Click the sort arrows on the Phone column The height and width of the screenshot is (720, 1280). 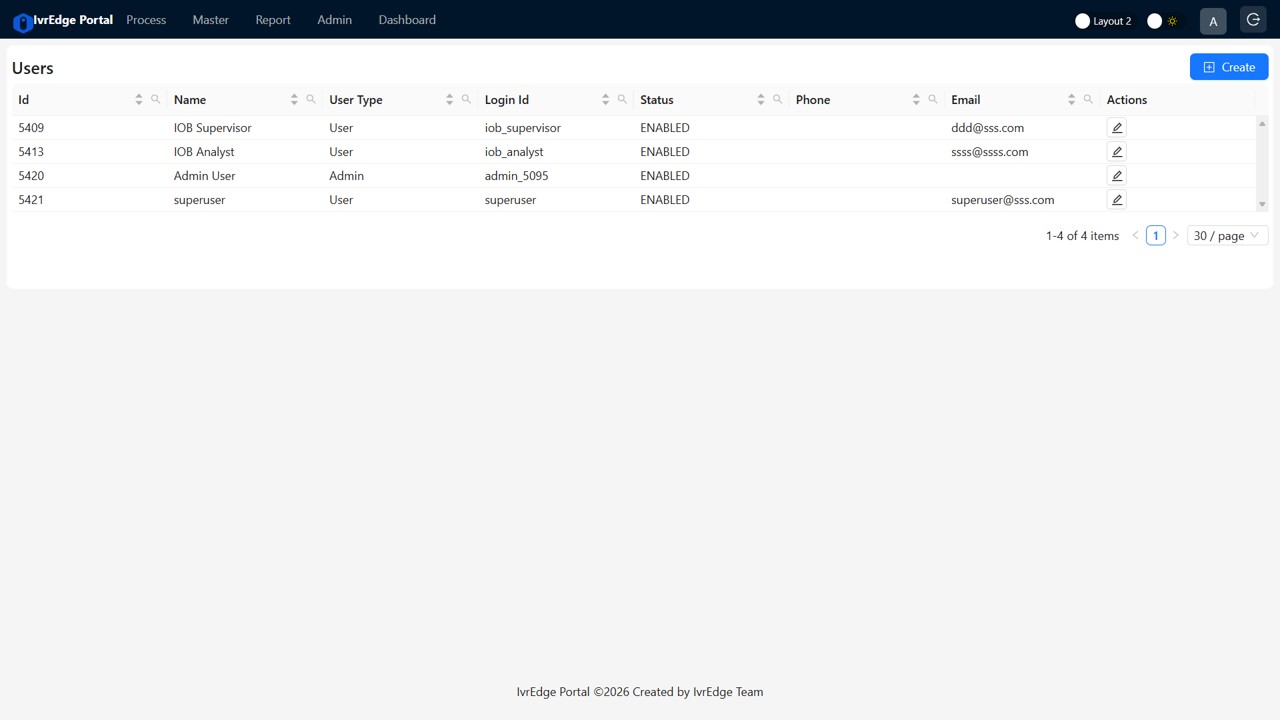pos(916,99)
